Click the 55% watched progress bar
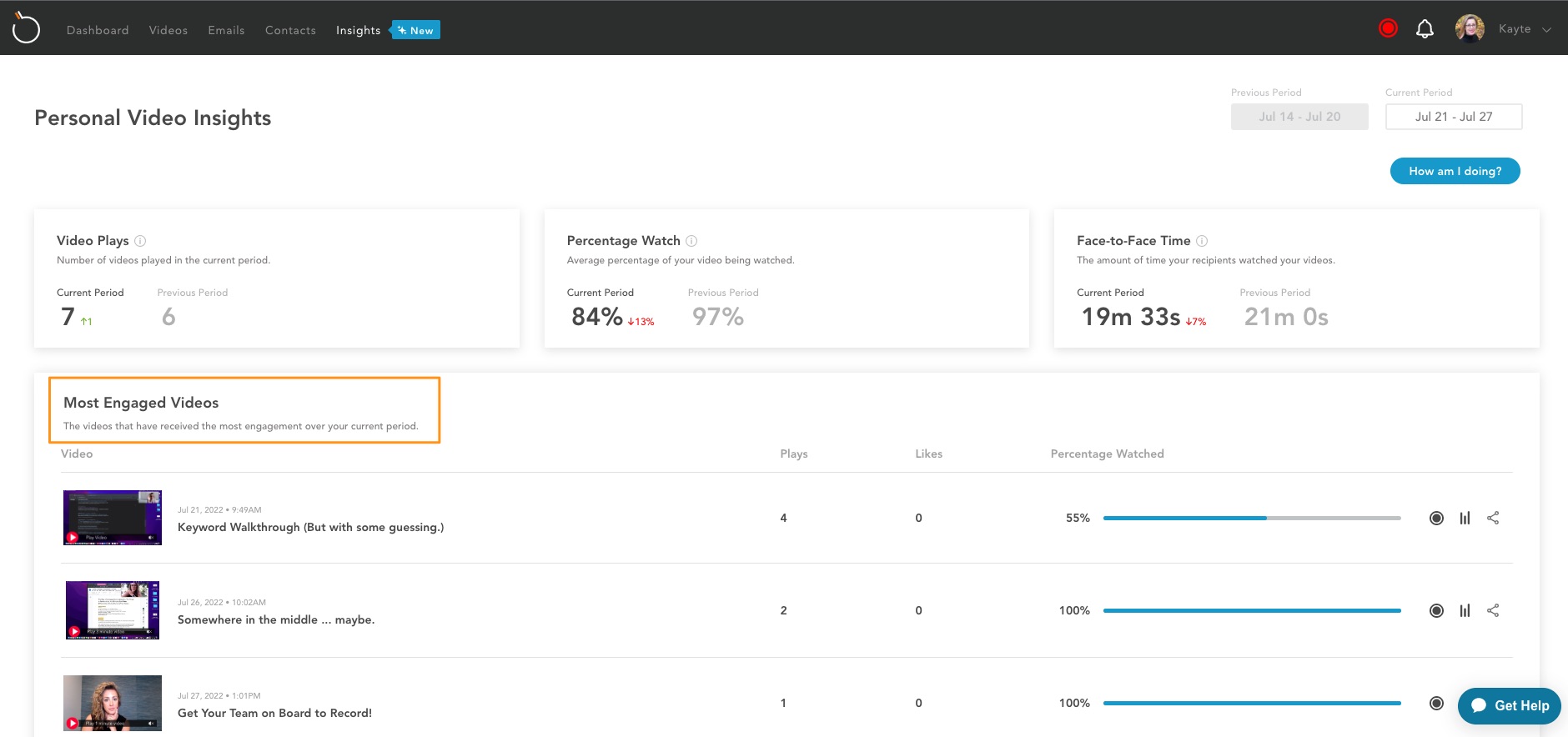1568x737 pixels. [1252, 518]
